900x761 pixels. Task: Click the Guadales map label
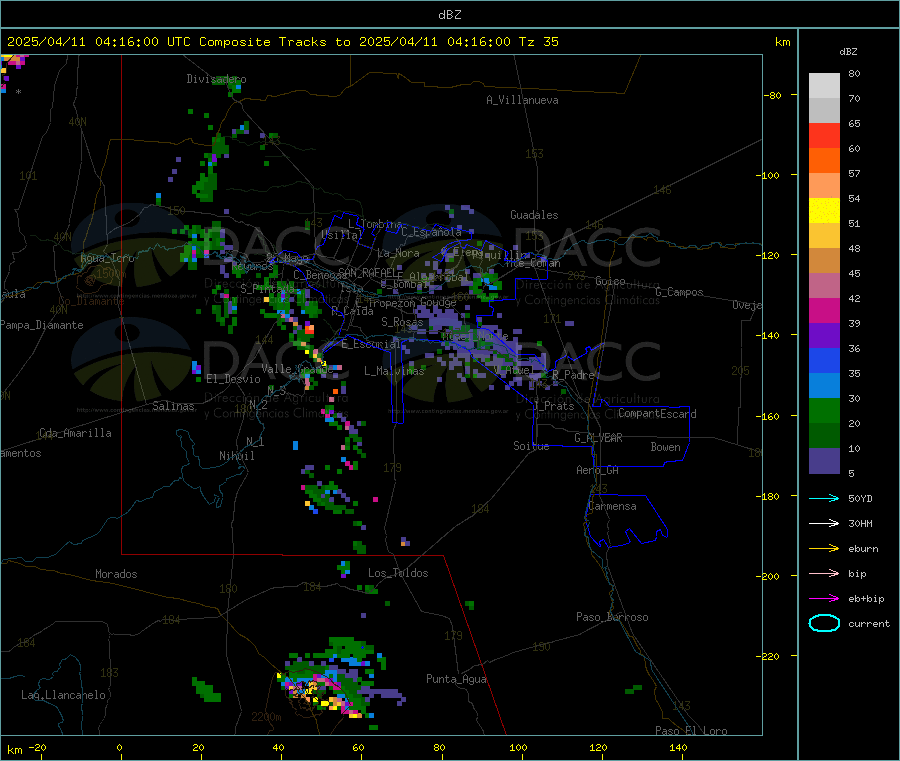534,215
